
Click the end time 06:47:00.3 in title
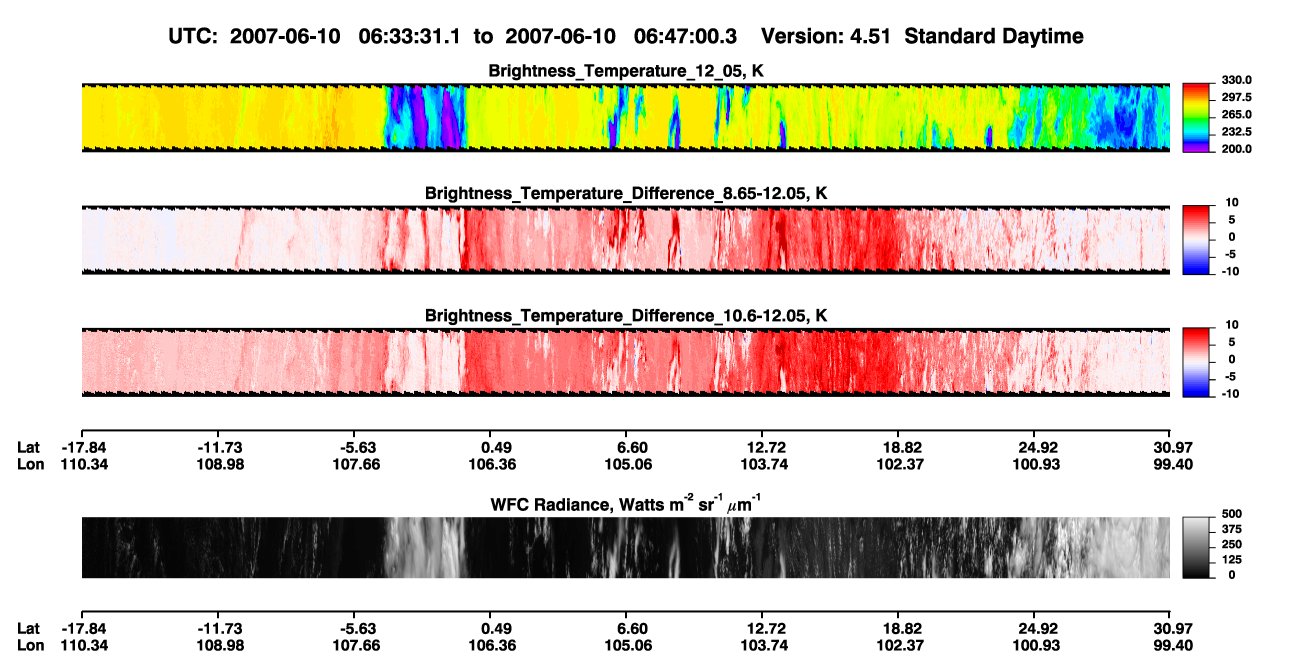(x=685, y=36)
